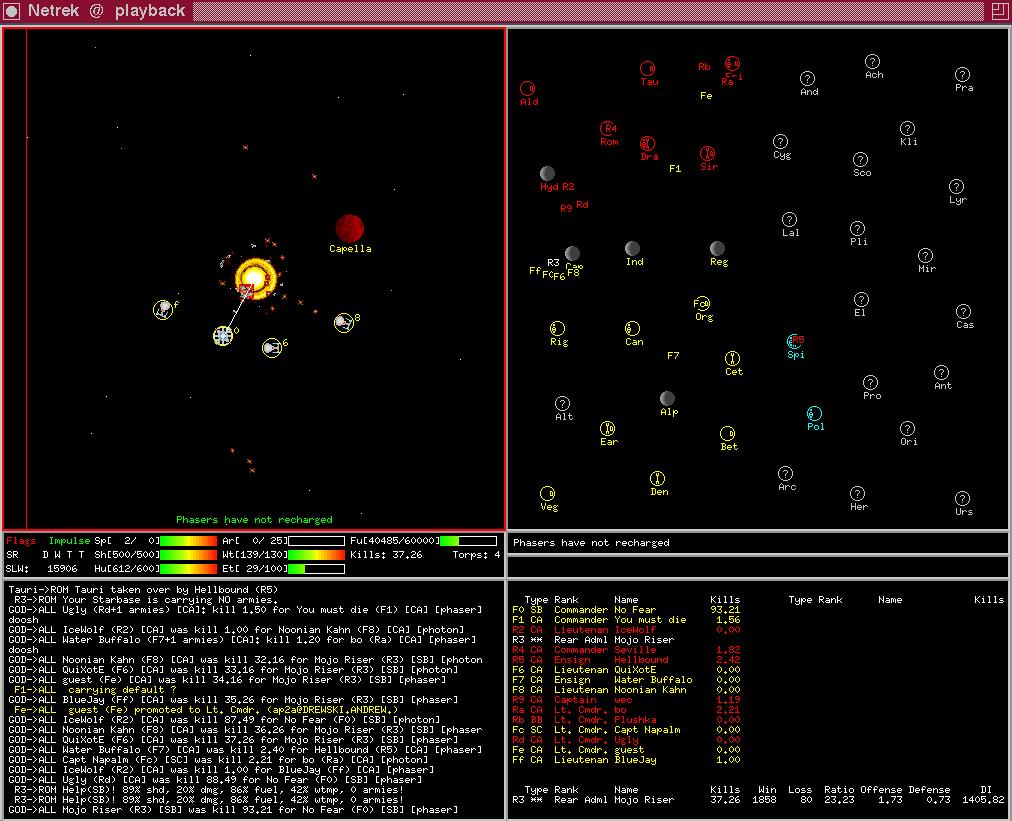This screenshot has height=821, width=1012.
Task: Click the Capella planet in tactical view
Action: tap(349, 228)
